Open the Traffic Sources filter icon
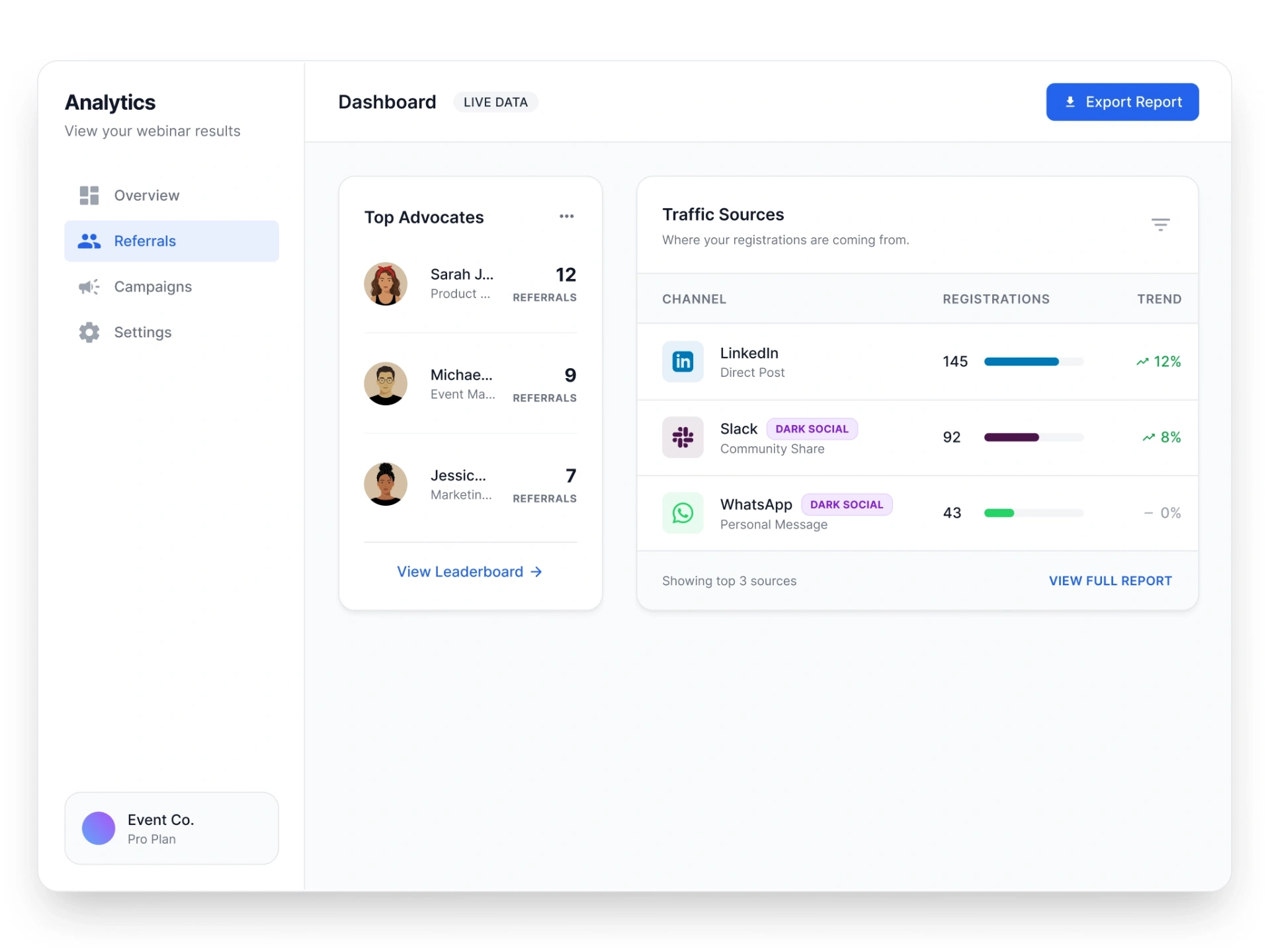Viewport: 1270px width, 952px height. [1162, 224]
